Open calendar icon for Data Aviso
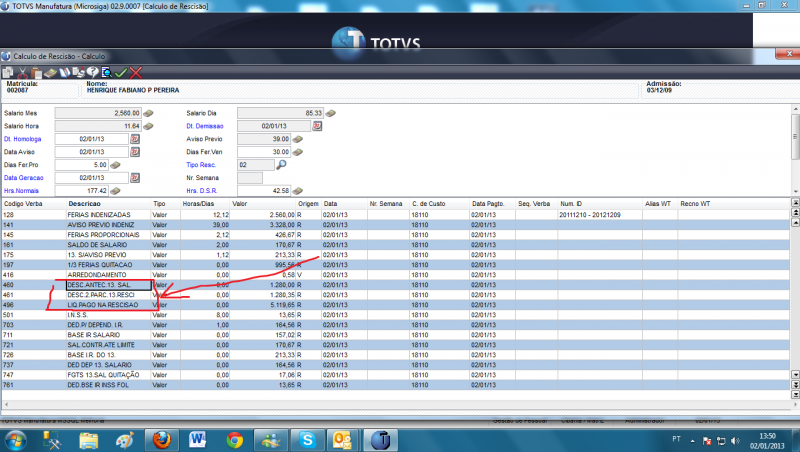The height and width of the screenshot is (452, 800). (135, 152)
